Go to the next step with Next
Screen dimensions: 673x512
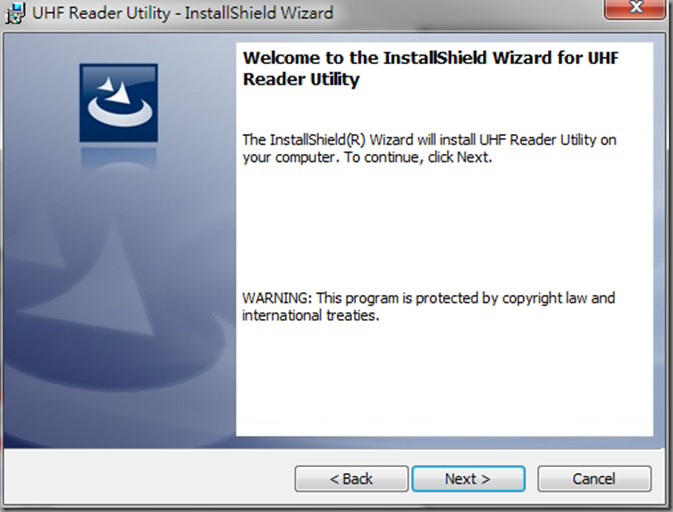point(468,479)
